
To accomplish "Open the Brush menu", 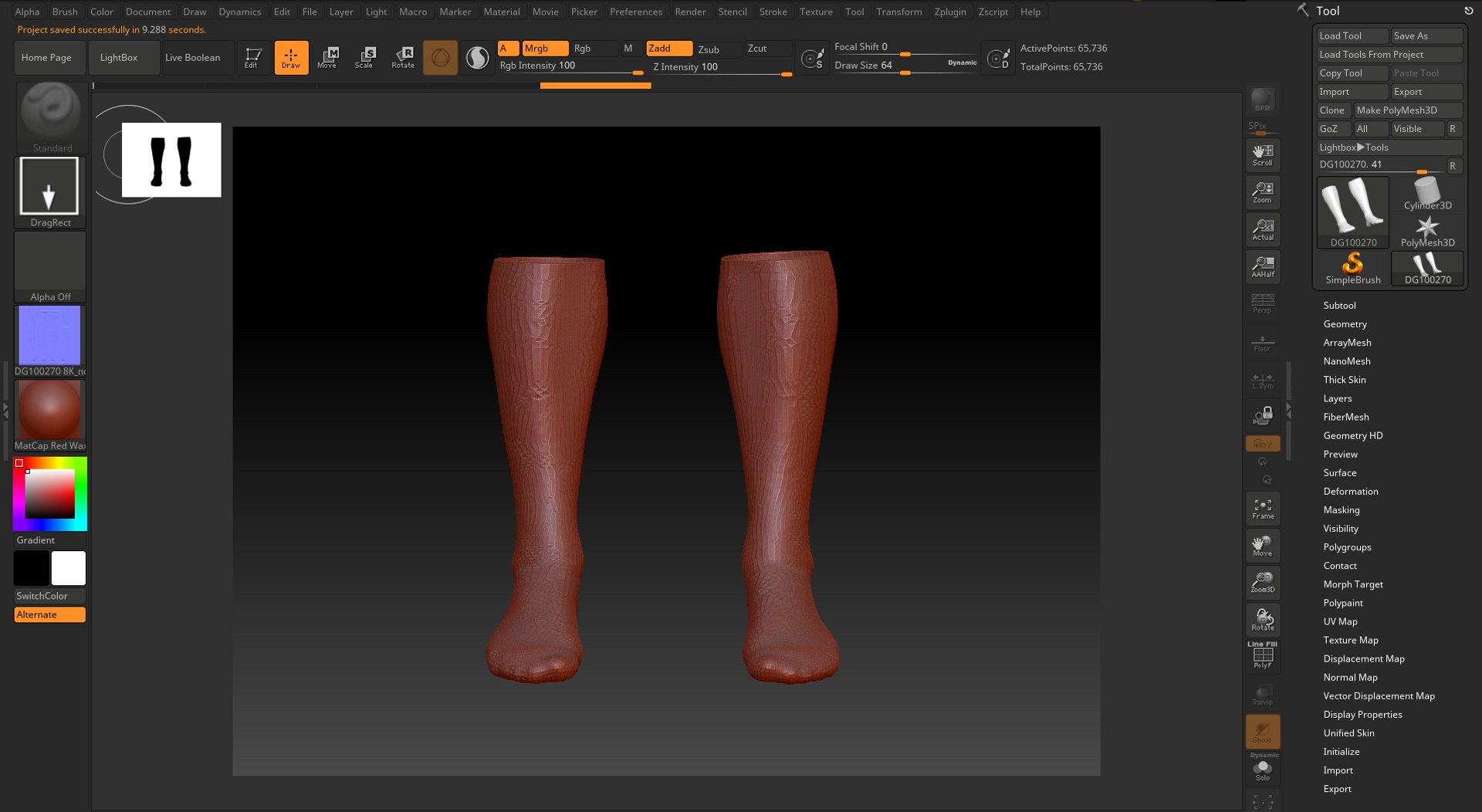I will click(x=65, y=12).
